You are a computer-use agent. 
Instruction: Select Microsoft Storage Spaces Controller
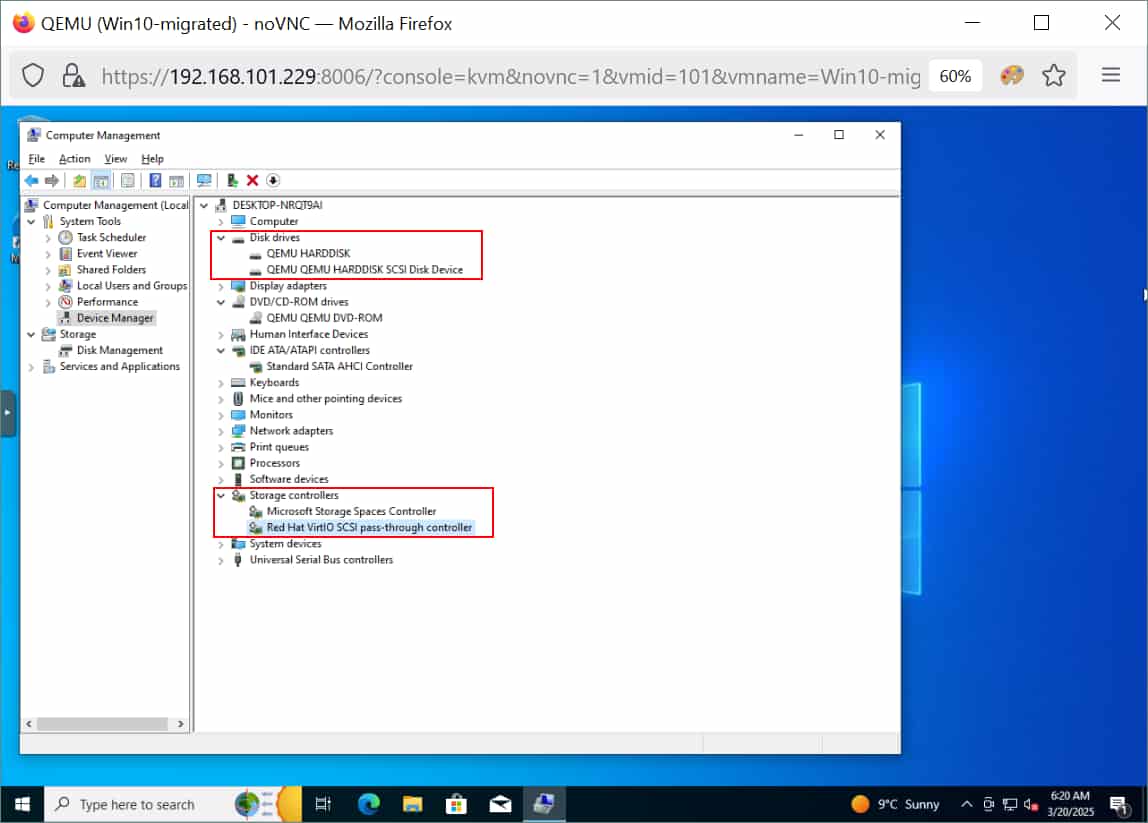(x=351, y=511)
